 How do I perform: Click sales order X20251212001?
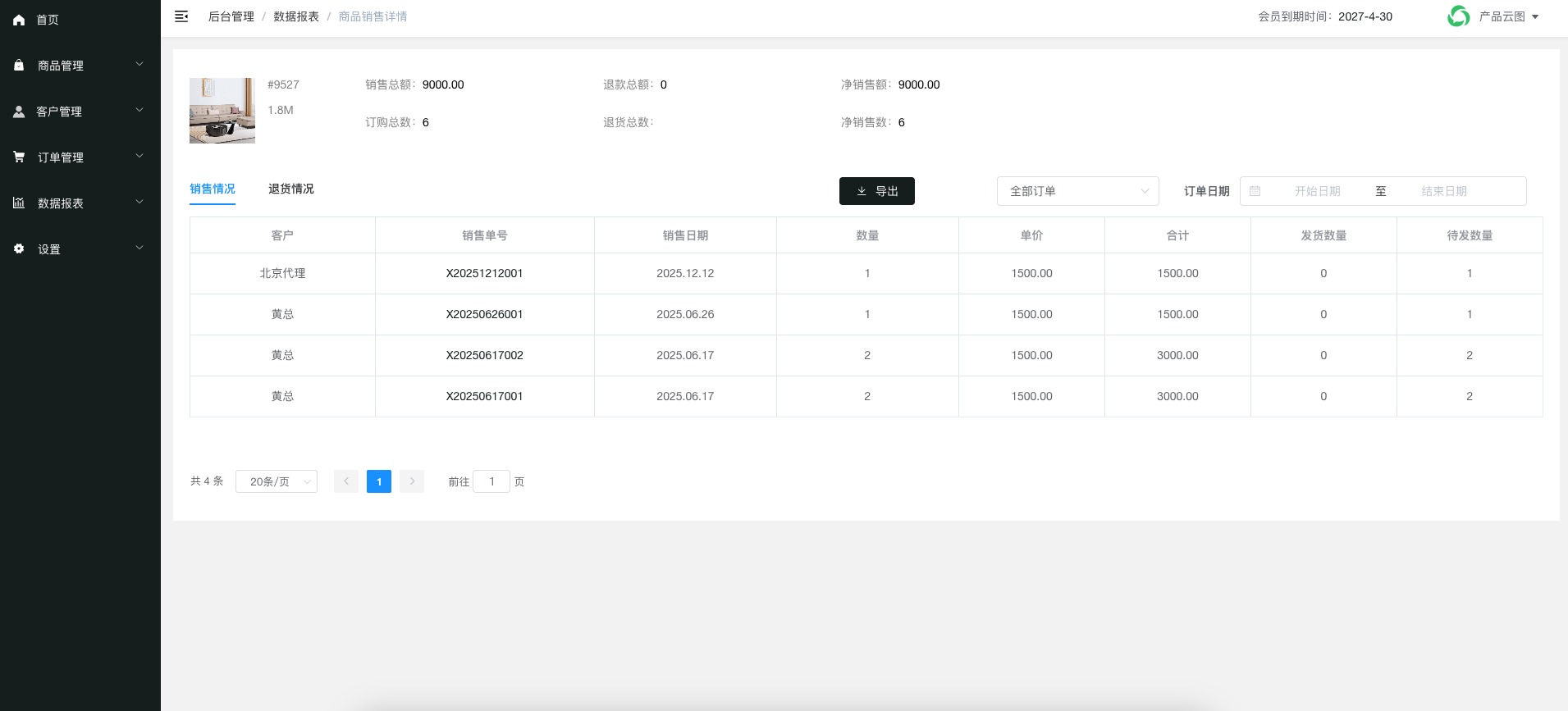(x=485, y=273)
